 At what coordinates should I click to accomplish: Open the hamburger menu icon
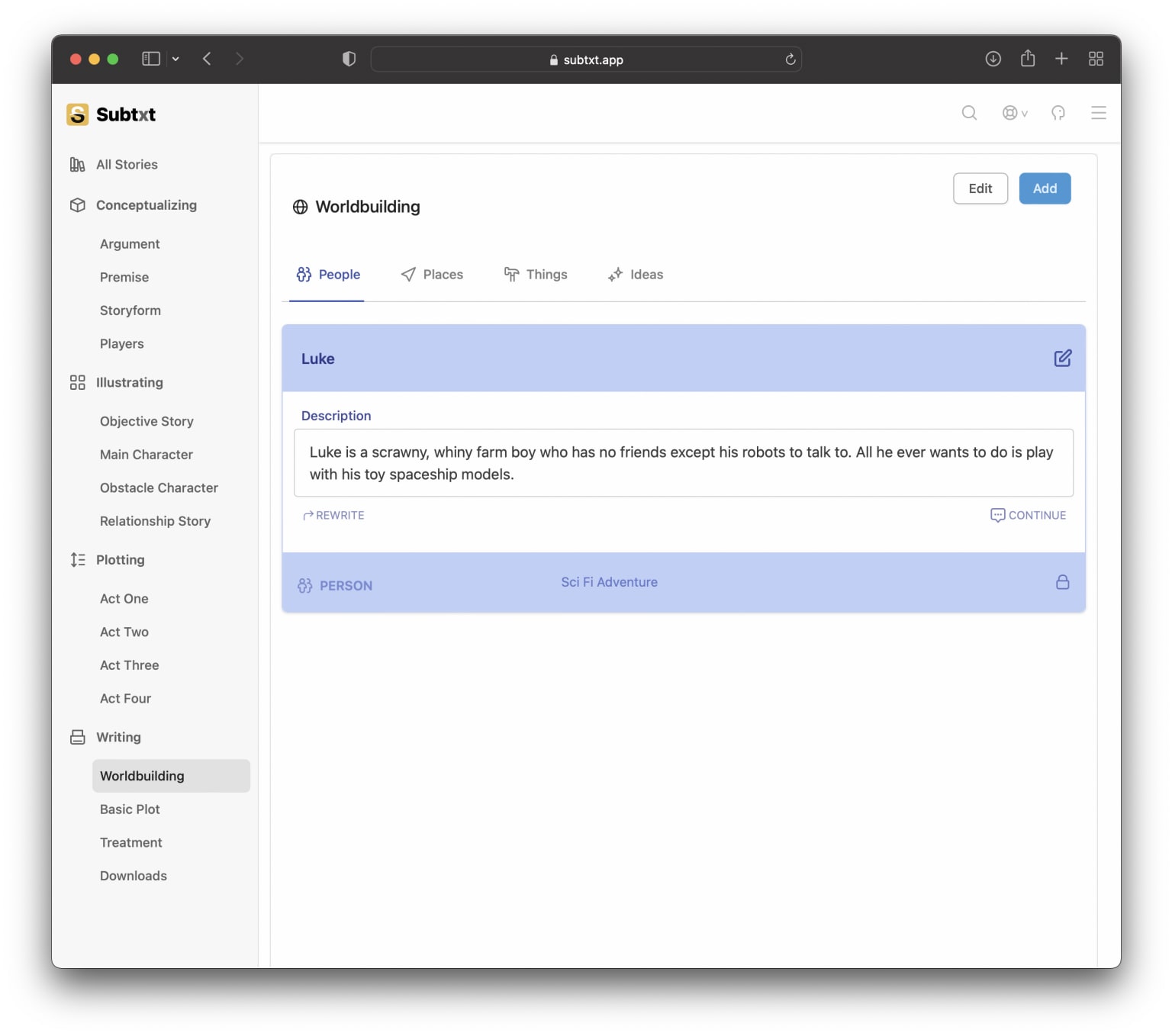coord(1098,113)
